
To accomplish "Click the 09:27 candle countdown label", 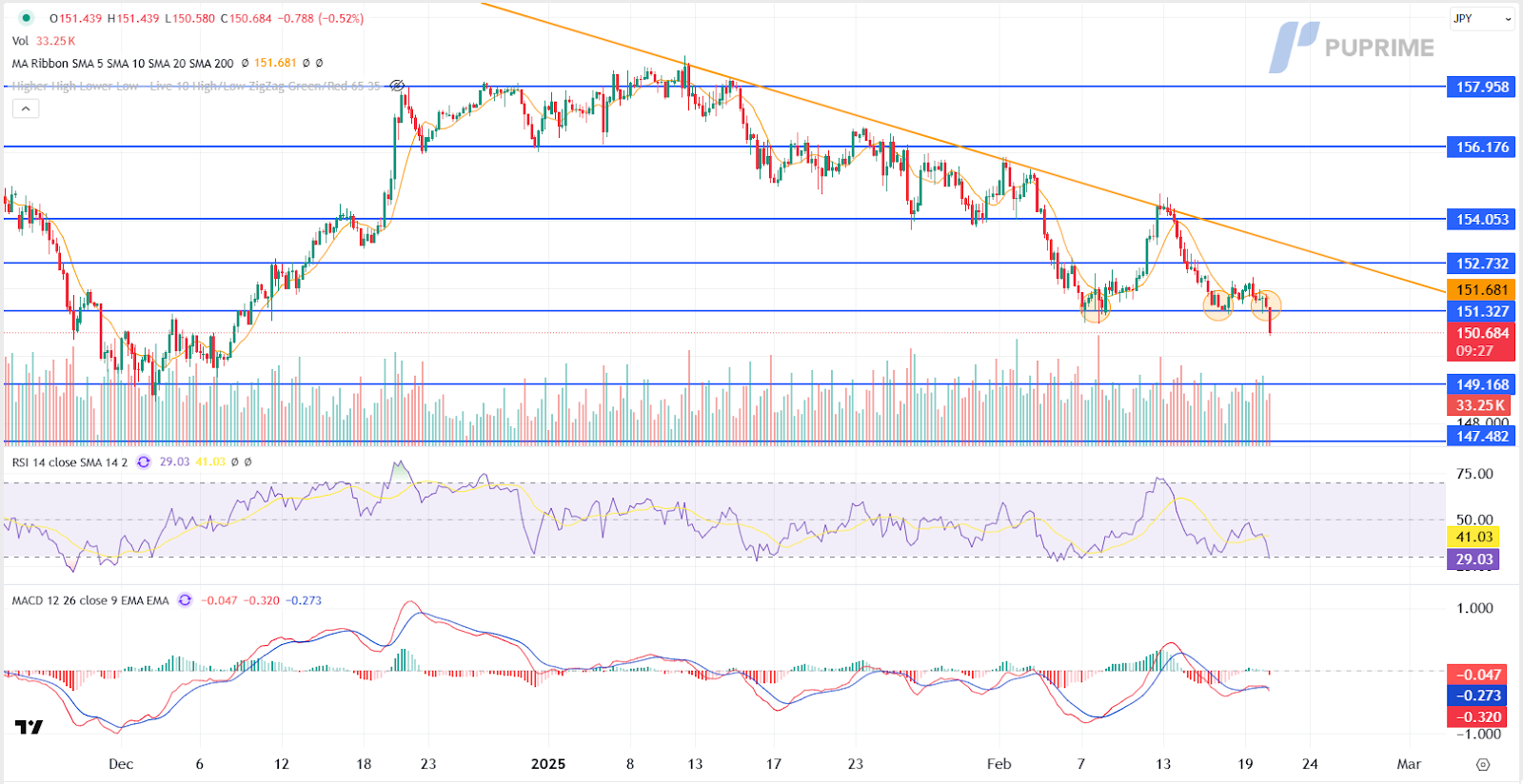I will (x=1474, y=351).
